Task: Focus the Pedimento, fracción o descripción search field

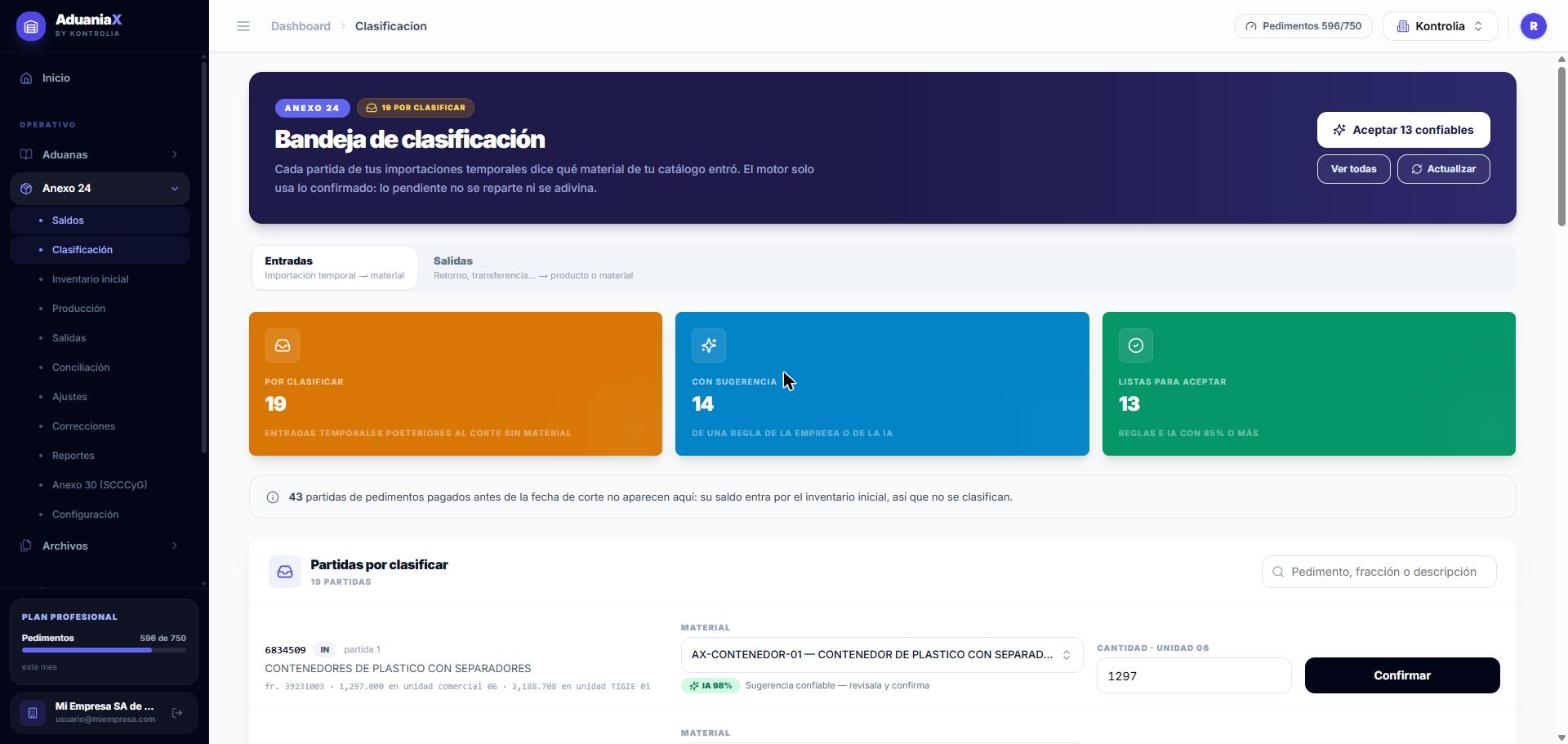Action: point(1379,572)
